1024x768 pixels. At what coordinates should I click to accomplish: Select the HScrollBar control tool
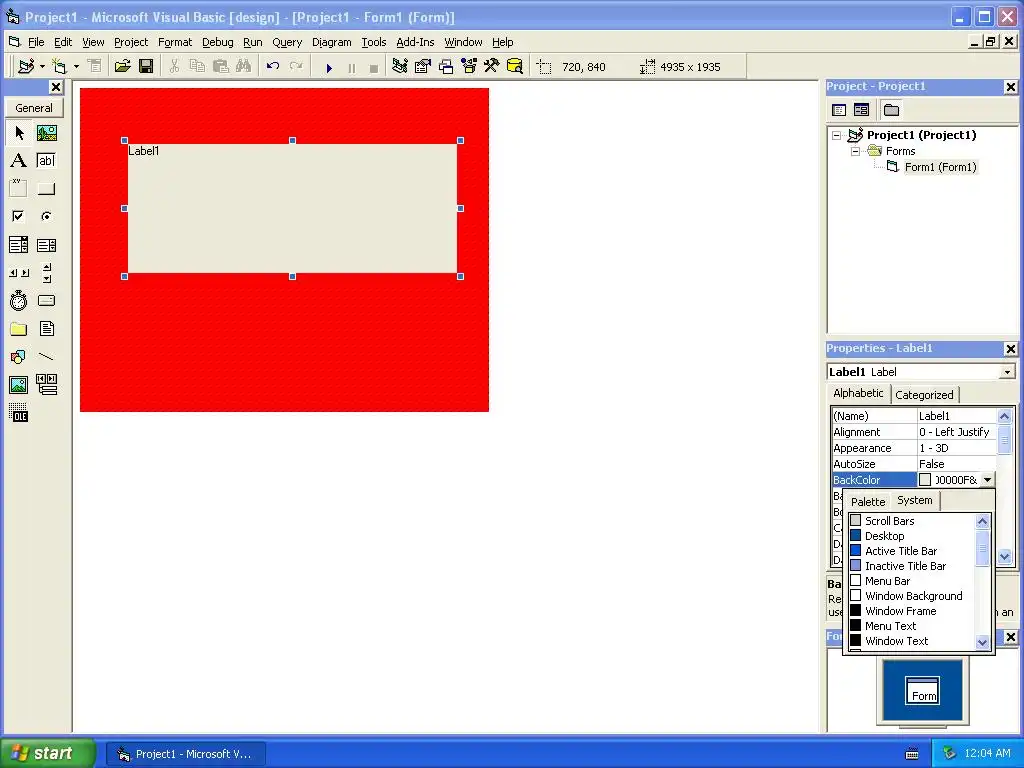[19, 273]
